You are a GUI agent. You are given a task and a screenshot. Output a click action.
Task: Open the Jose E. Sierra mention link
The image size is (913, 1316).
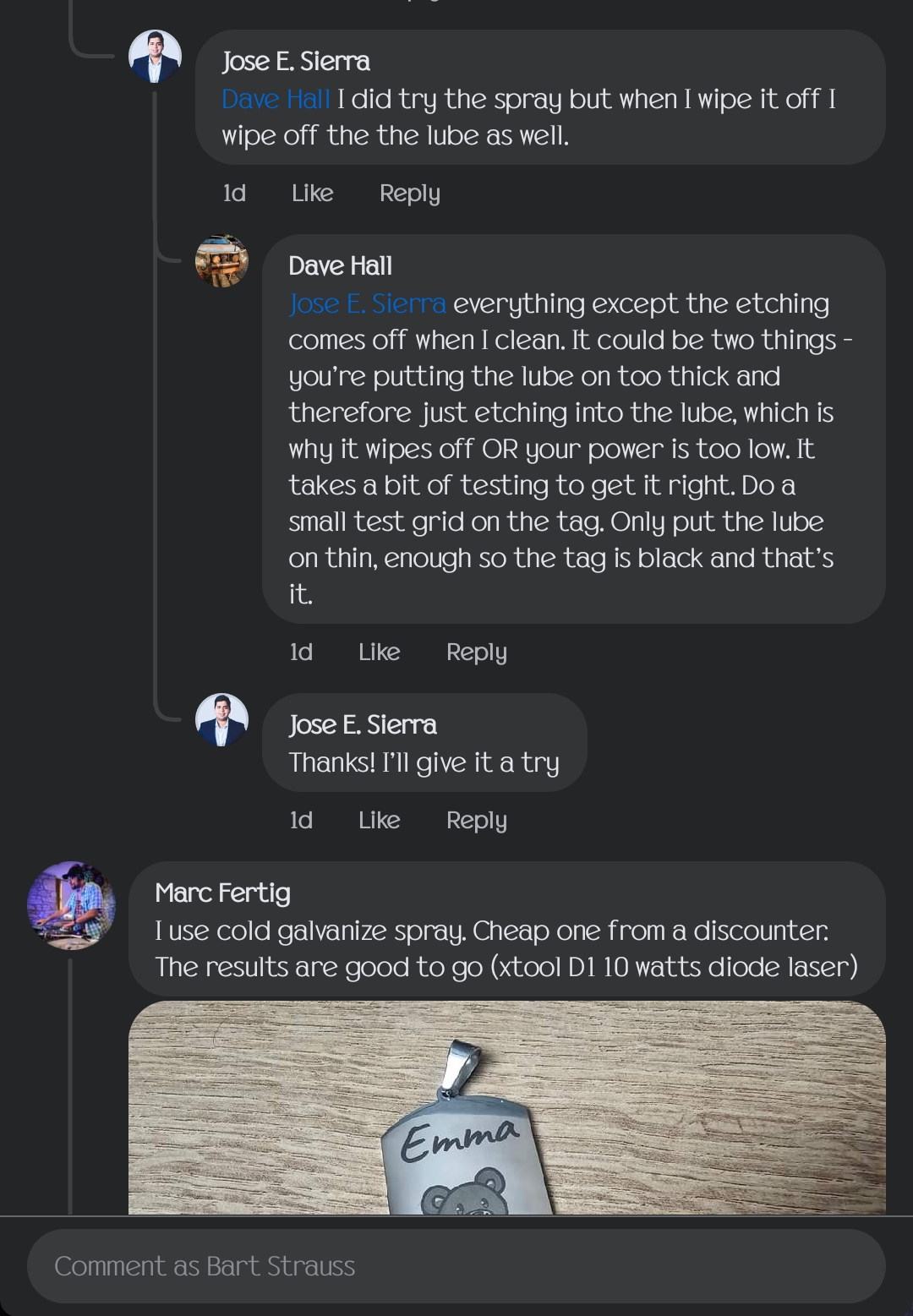tap(367, 303)
